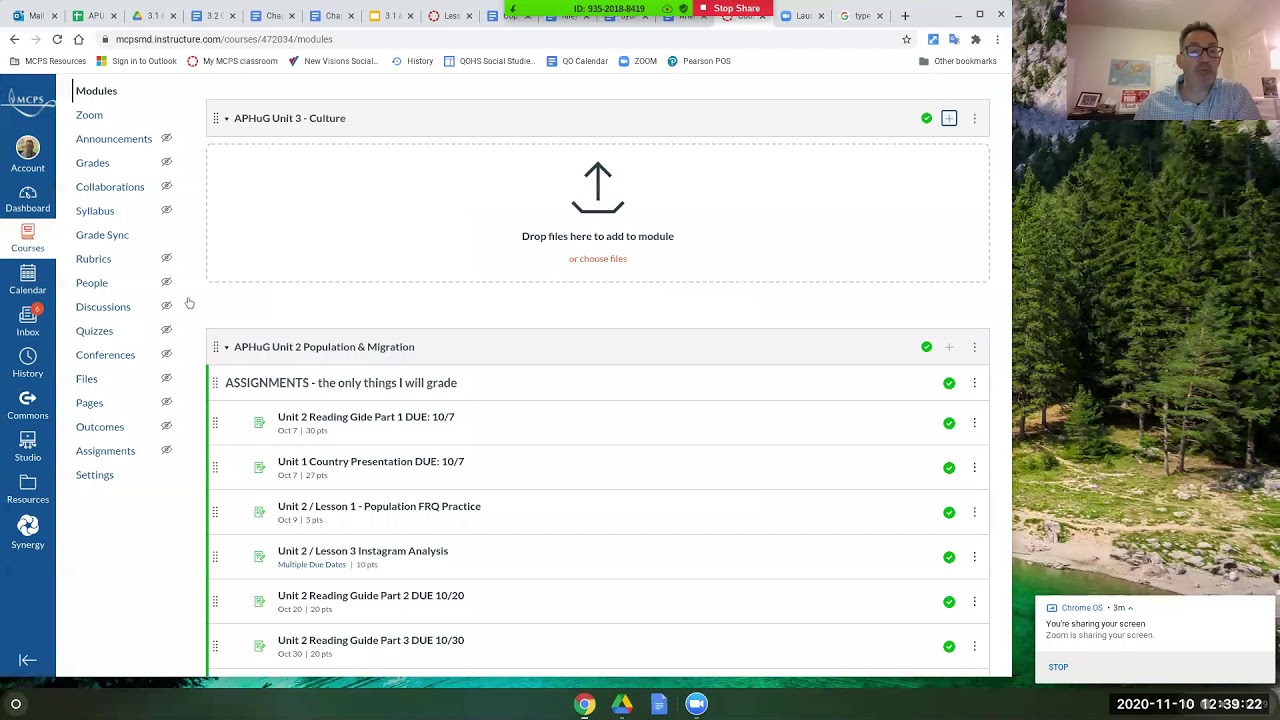Toggle published status of Unit 3 Culture module
Viewport: 1280px width, 720px height.
[926, 118]
